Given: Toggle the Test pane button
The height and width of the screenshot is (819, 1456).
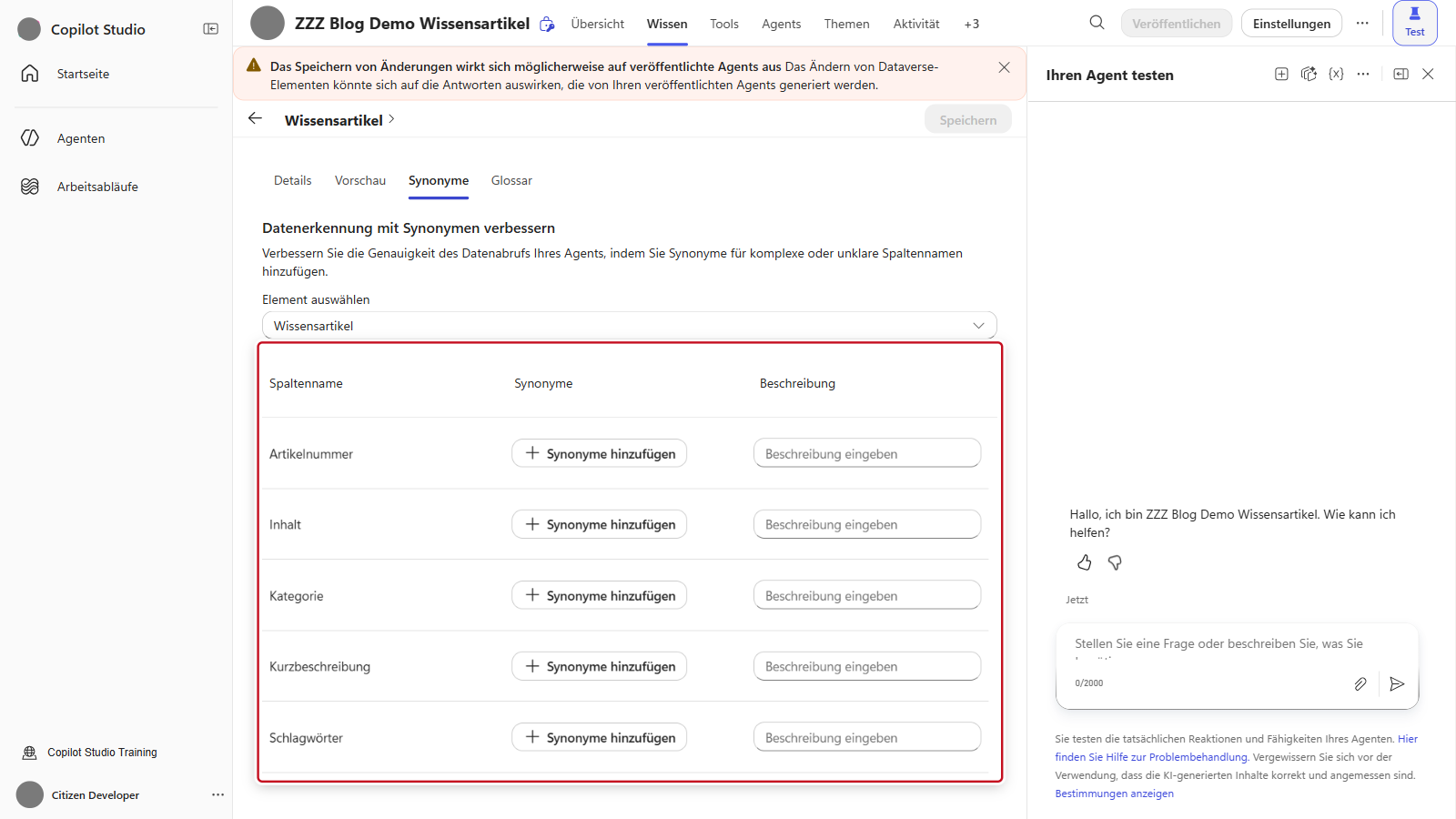Looking at the screenshot, I should pos(1414,23).
